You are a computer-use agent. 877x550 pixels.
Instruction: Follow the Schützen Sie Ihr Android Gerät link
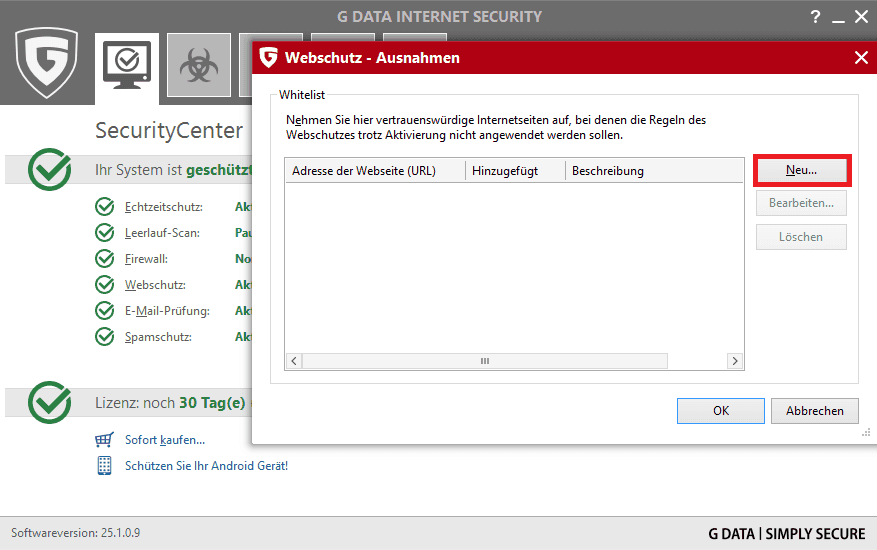[206, 465]
